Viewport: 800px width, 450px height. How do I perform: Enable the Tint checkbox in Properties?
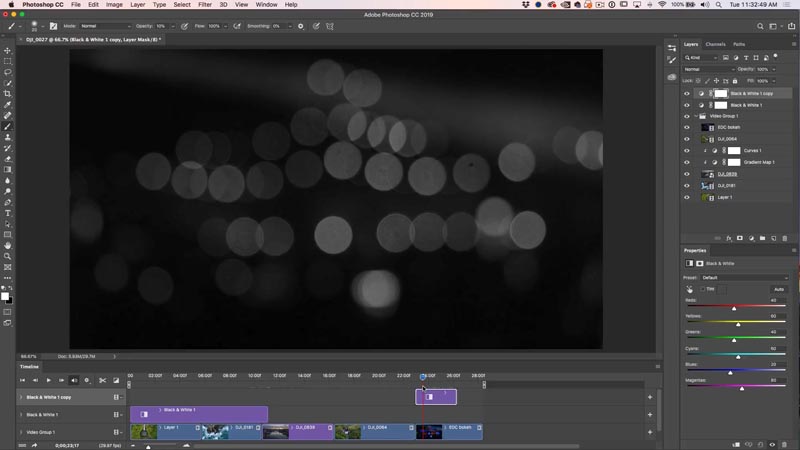tap(703, 289)
